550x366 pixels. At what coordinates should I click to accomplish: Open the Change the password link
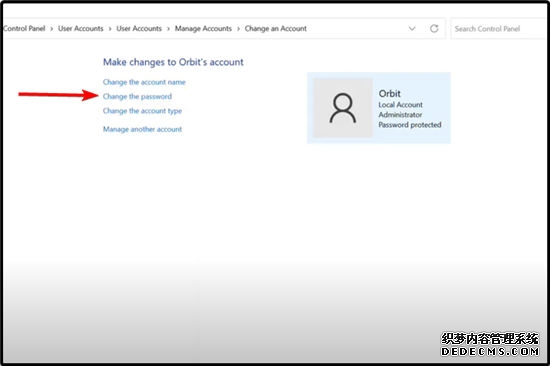pyautogui.click(x=137, y=97)
